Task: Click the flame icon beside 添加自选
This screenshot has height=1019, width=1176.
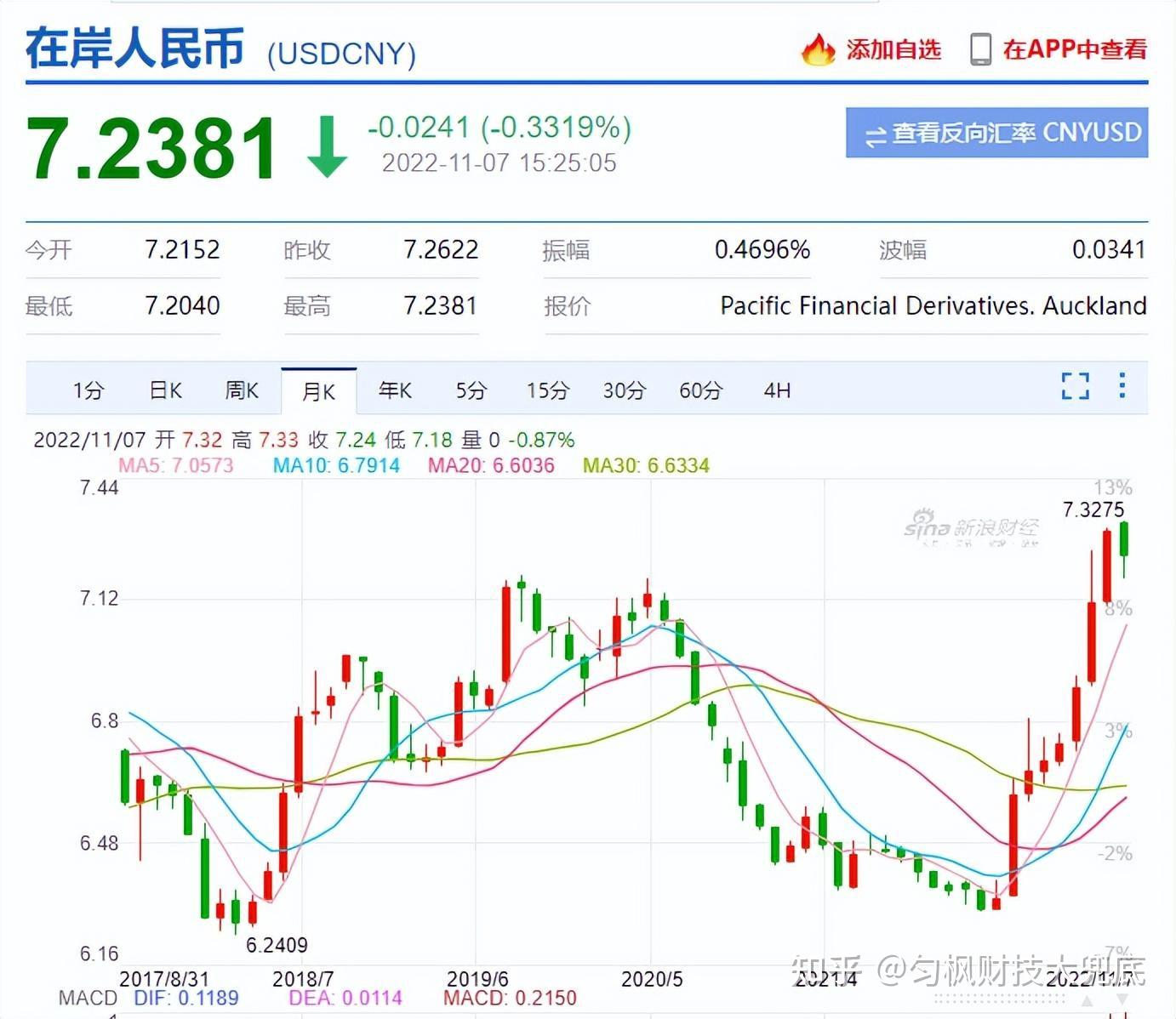Action: [818, 49]
